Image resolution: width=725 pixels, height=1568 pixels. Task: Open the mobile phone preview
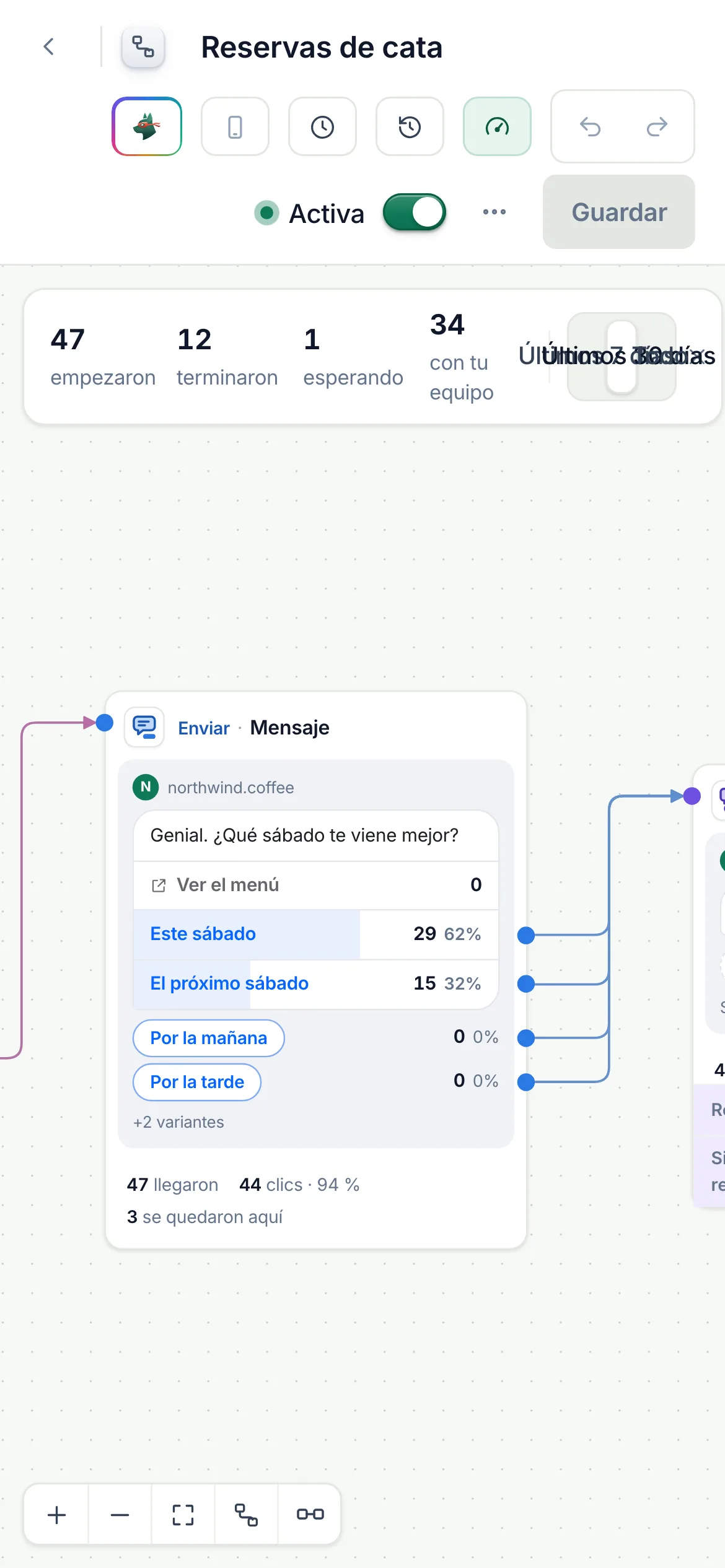coord(235,126)
